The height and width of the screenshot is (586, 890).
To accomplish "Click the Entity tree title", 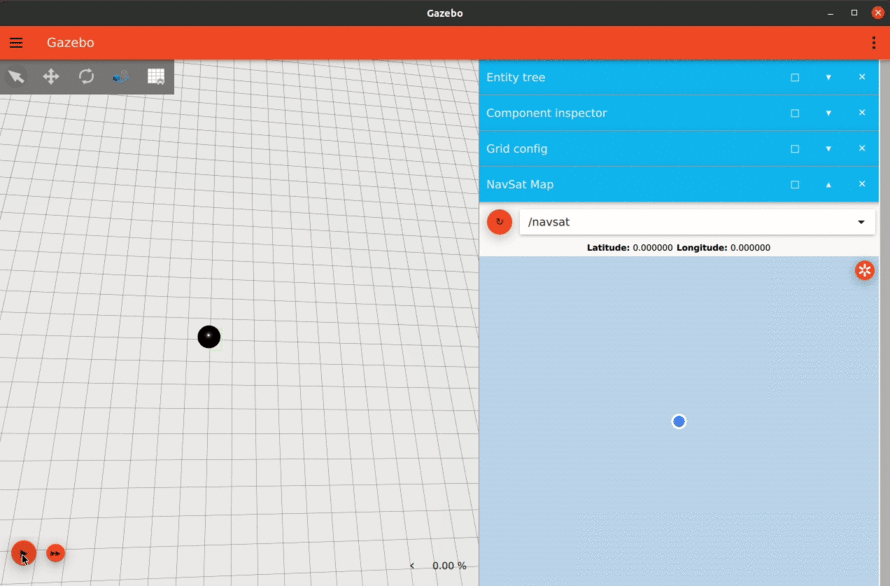I will coord(515,77).
